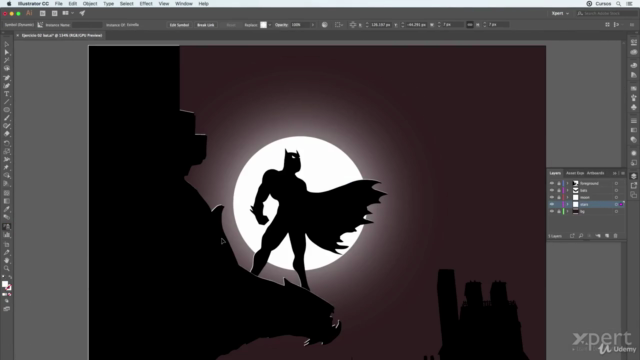This screenshot has height=360, width=640.
Task: Select the Symbol Sprayer tool
Action: pyautogui.click(x=7, y=227)
